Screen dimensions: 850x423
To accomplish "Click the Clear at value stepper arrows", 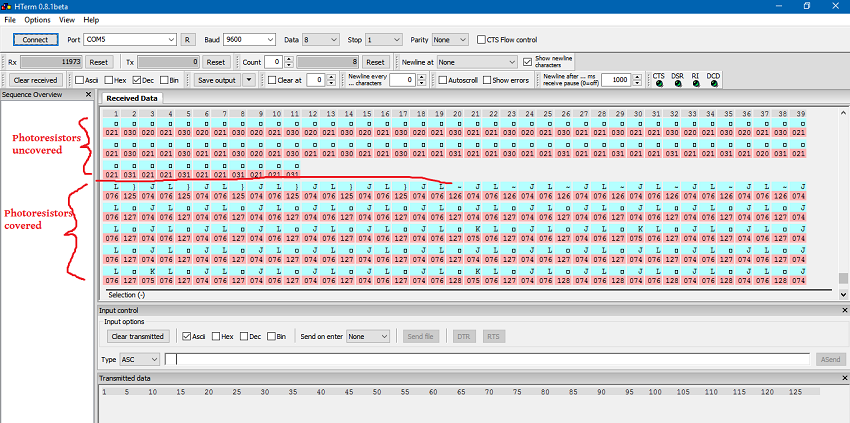I will [331, 80].
